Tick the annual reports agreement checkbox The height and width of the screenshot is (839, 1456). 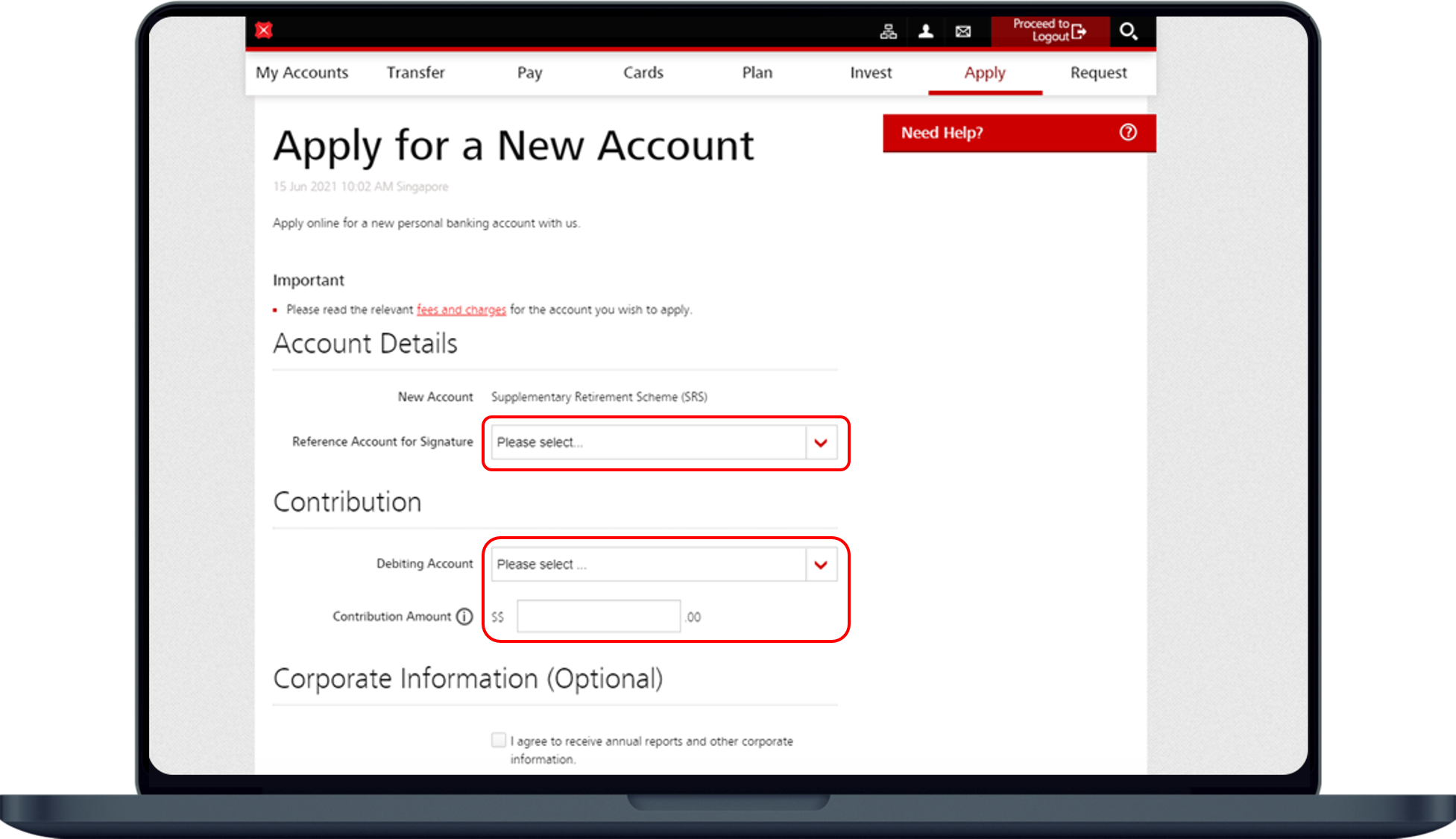tap(499, 740)
